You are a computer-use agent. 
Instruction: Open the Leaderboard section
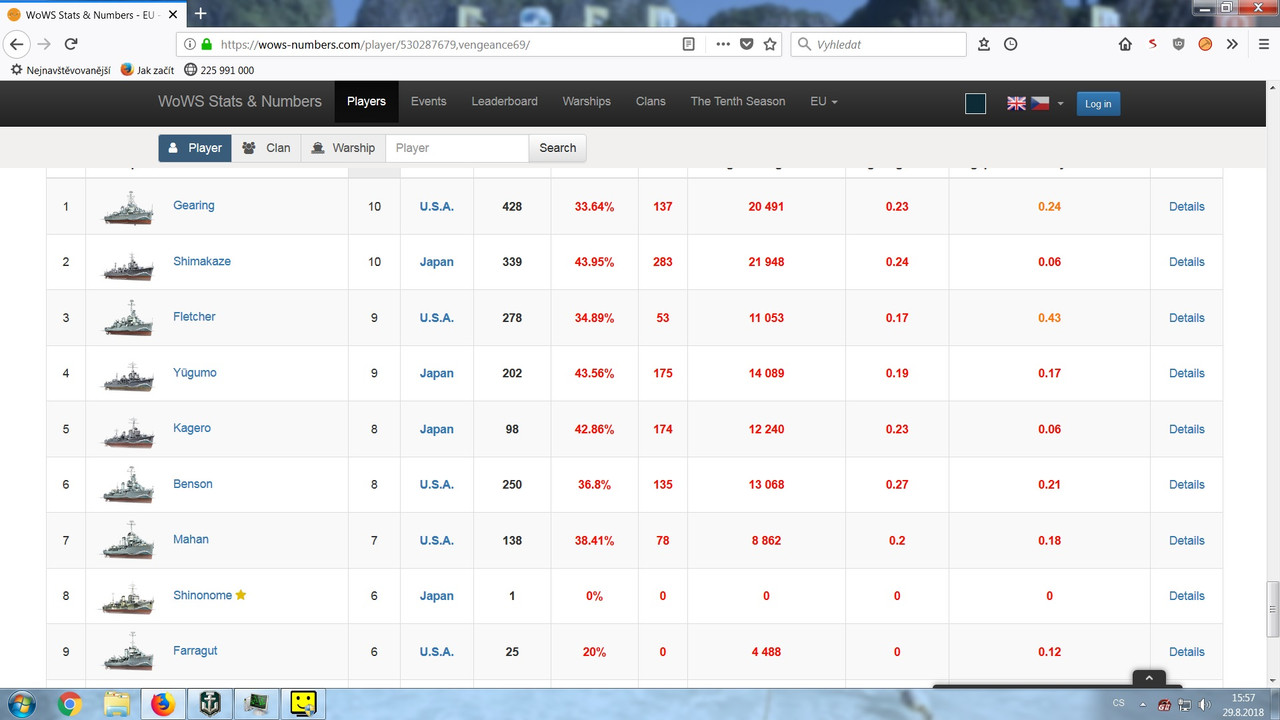tap(504, 101)
